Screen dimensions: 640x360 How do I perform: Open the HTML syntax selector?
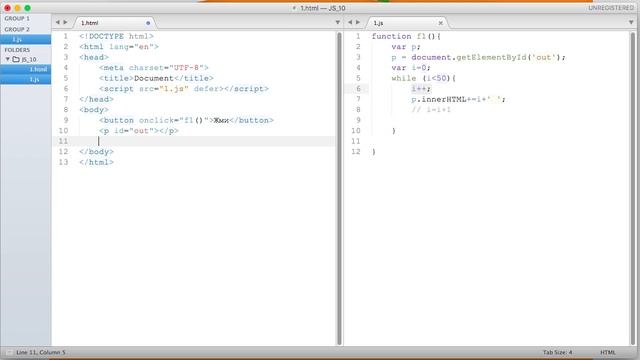(x=607, y=352)
